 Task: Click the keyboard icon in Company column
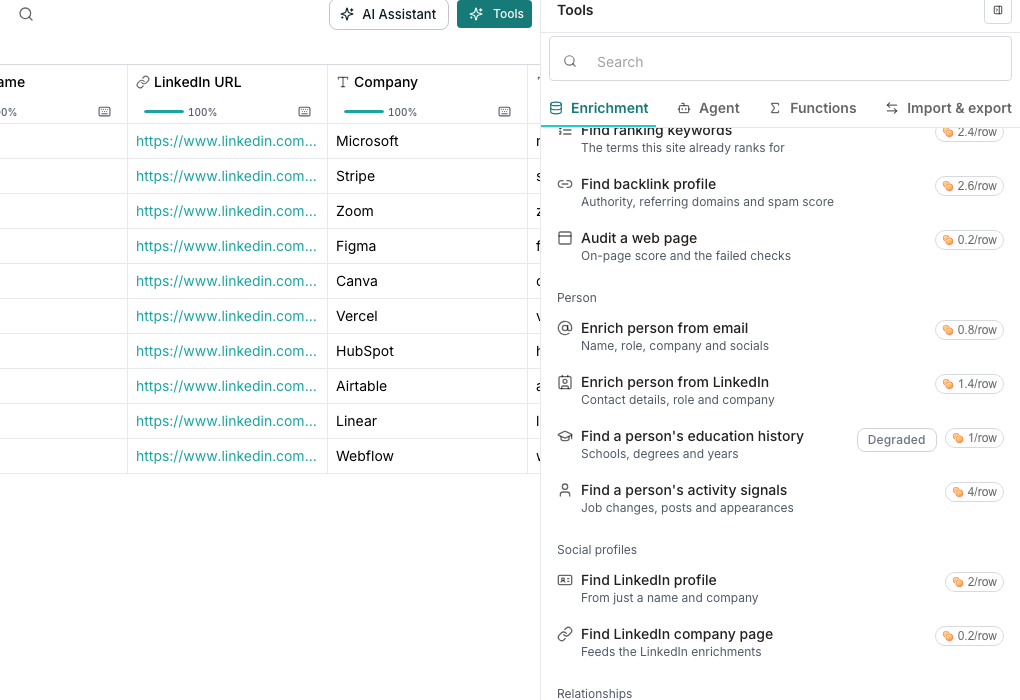504,112
